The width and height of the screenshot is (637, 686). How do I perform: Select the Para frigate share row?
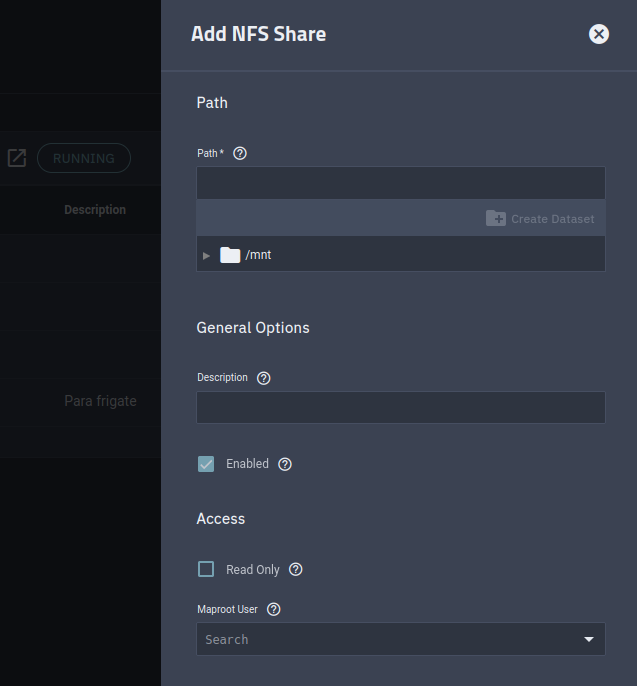click(100, 401)
